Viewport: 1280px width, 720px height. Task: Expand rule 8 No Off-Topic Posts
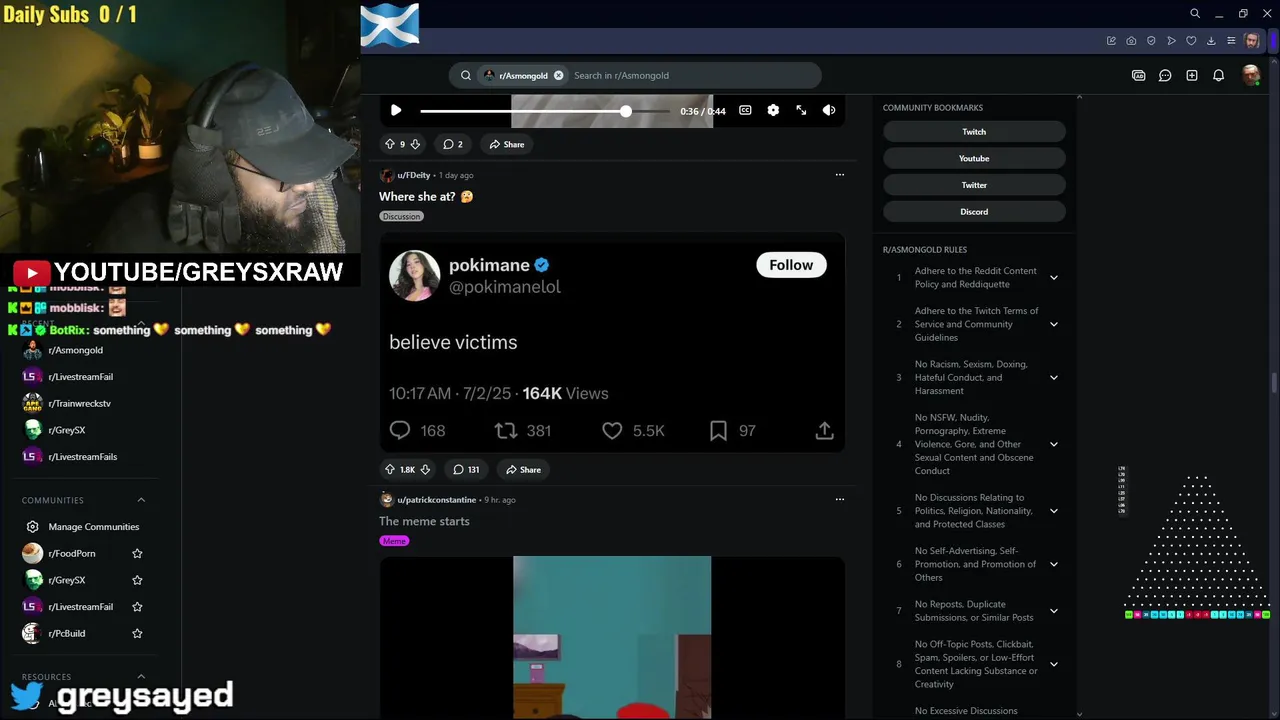pyautogui.click(x=1053, y=664)
